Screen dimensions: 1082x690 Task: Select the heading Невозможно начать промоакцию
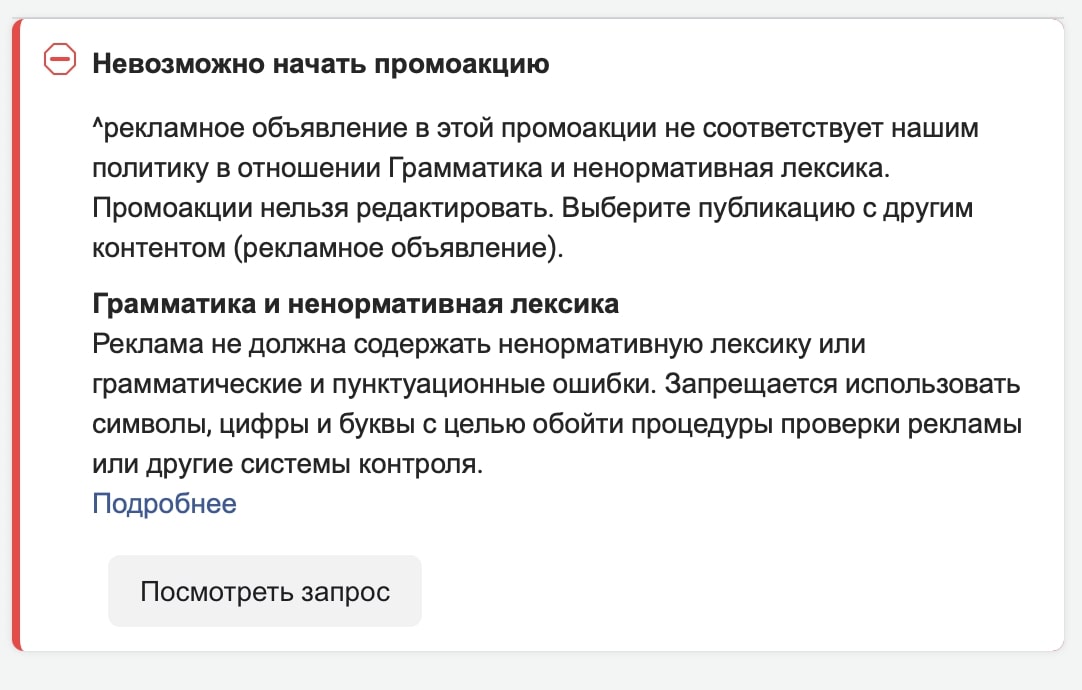320,62
